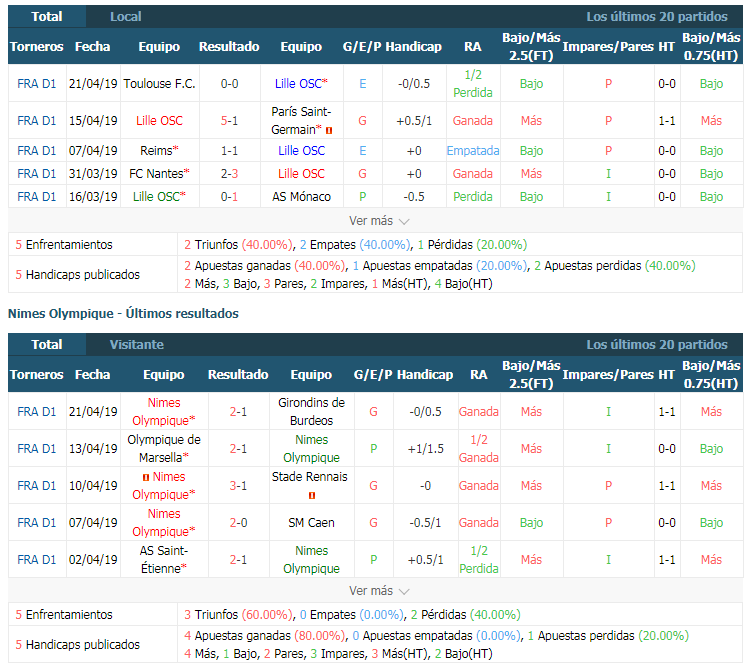Image resolution: width=747 pixels, height=663 pixels.
Task: Open Olympique de Marsella team link
Action: pos(164,449)
